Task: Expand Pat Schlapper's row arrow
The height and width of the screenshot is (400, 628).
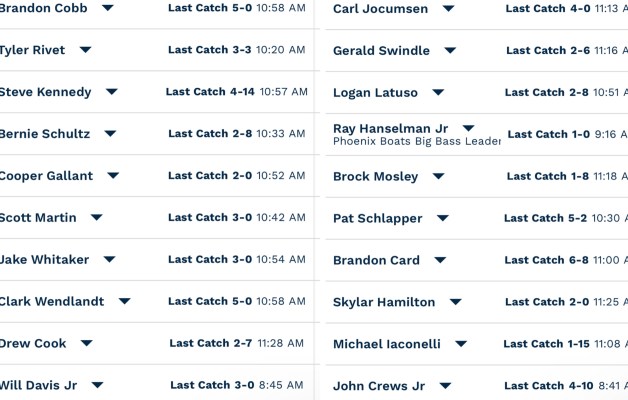Action: pos(443,219)
